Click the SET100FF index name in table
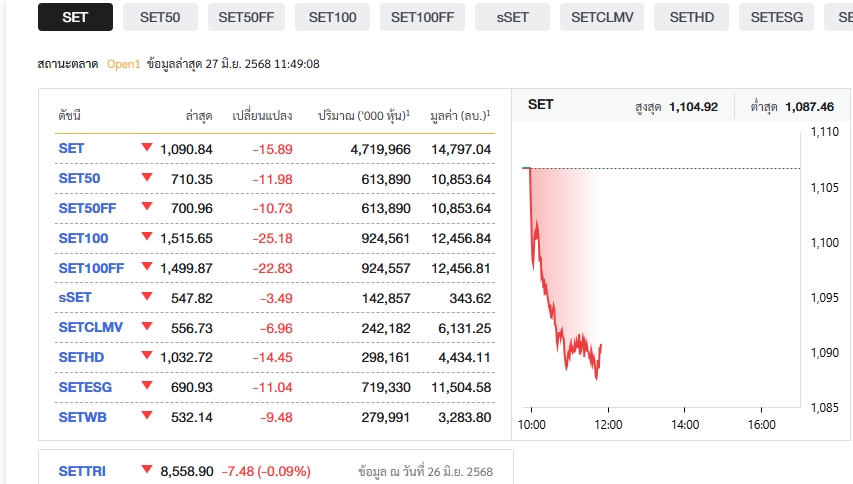This screenshot has height=484, width=853. coord(91,268)
